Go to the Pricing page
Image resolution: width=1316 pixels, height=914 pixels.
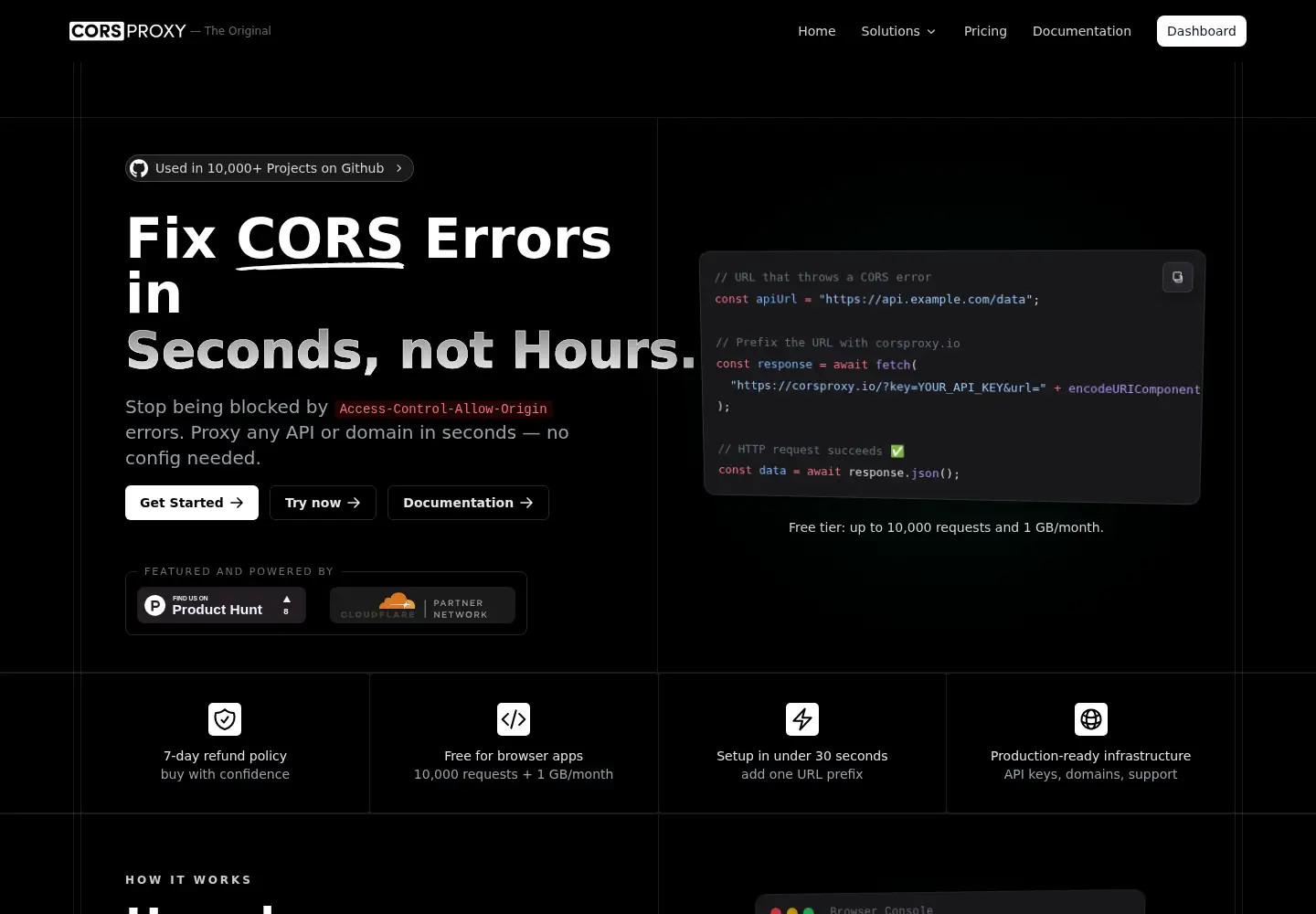tap(985, 31)
